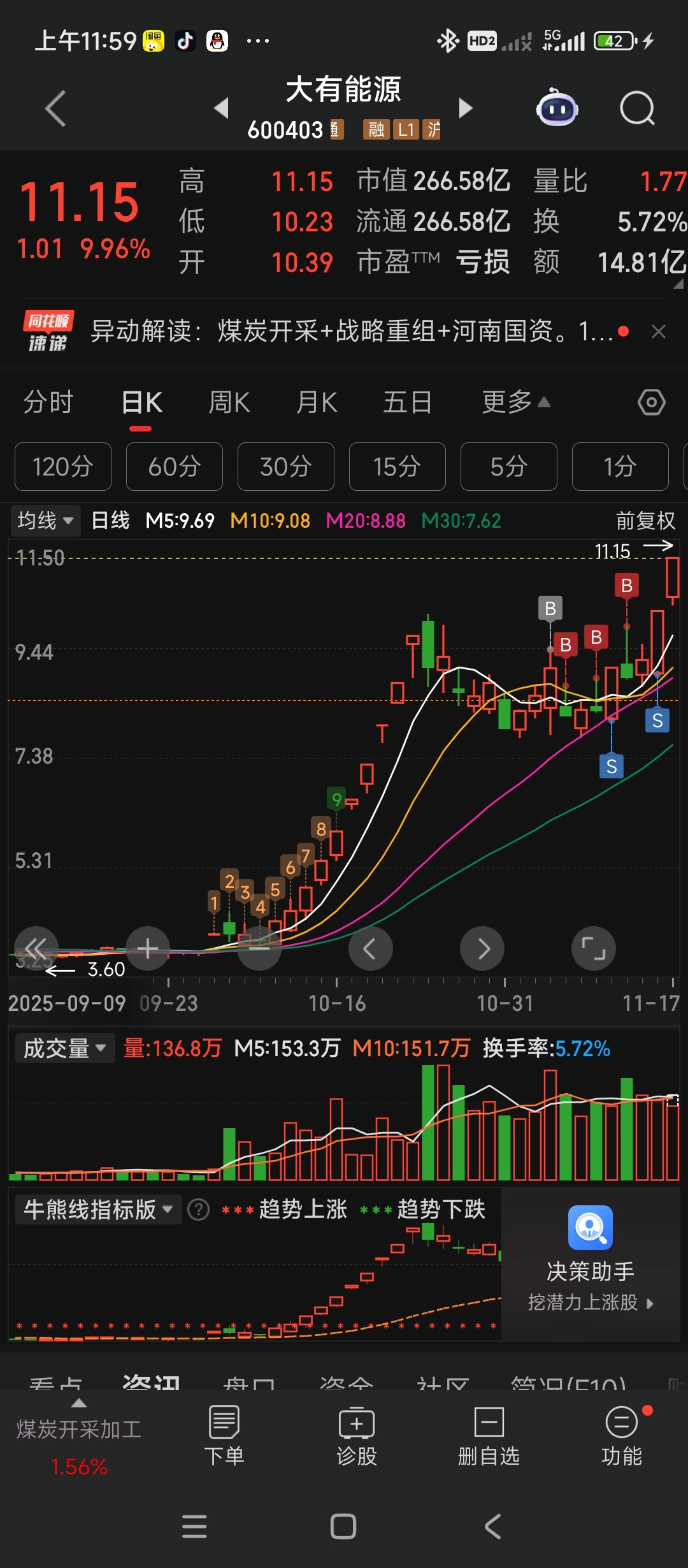Open the 牛熊线指标版 indicator dropdown
This screenshot has height=1568, width=688.
click(x=99, y=1209)
